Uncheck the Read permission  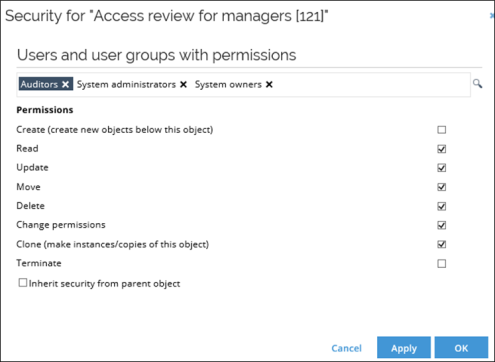click(x=442, y=149)
